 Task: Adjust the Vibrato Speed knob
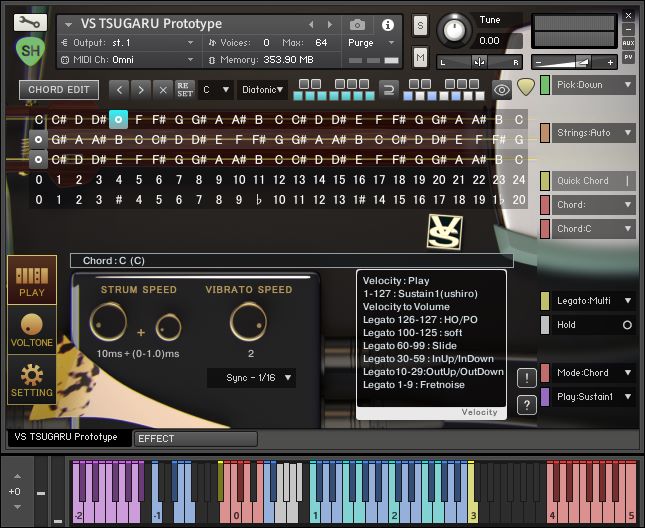pyautogui.click(x=247, y=321)
